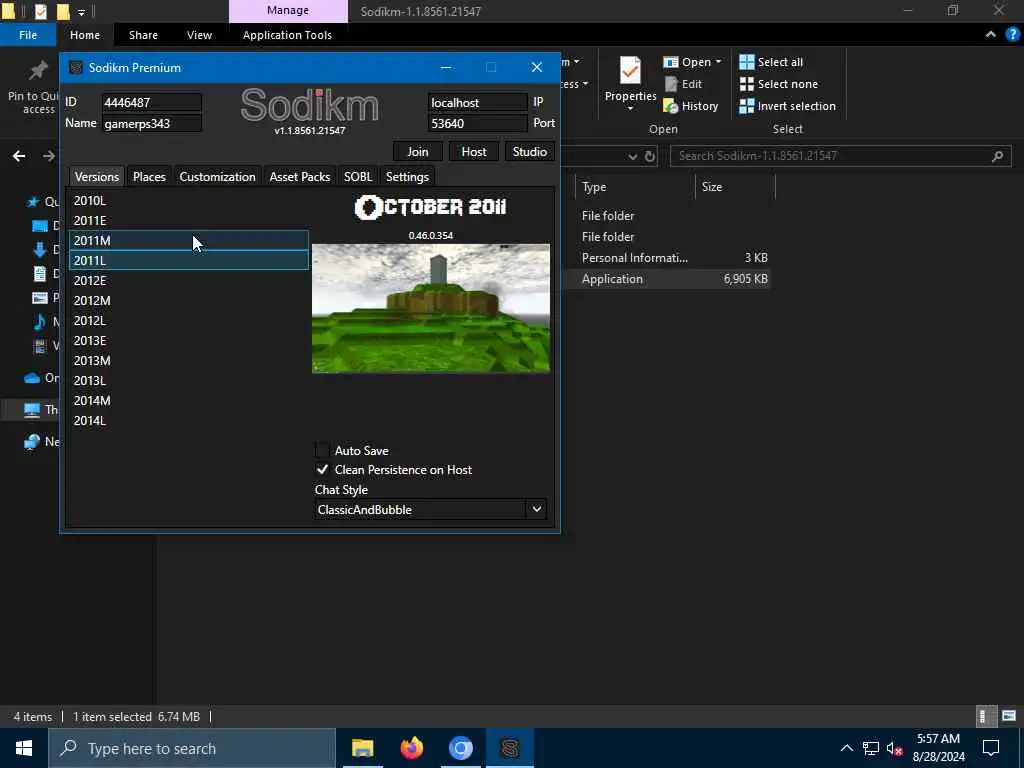Open Firefox from the taskbar

pos(411,748)
